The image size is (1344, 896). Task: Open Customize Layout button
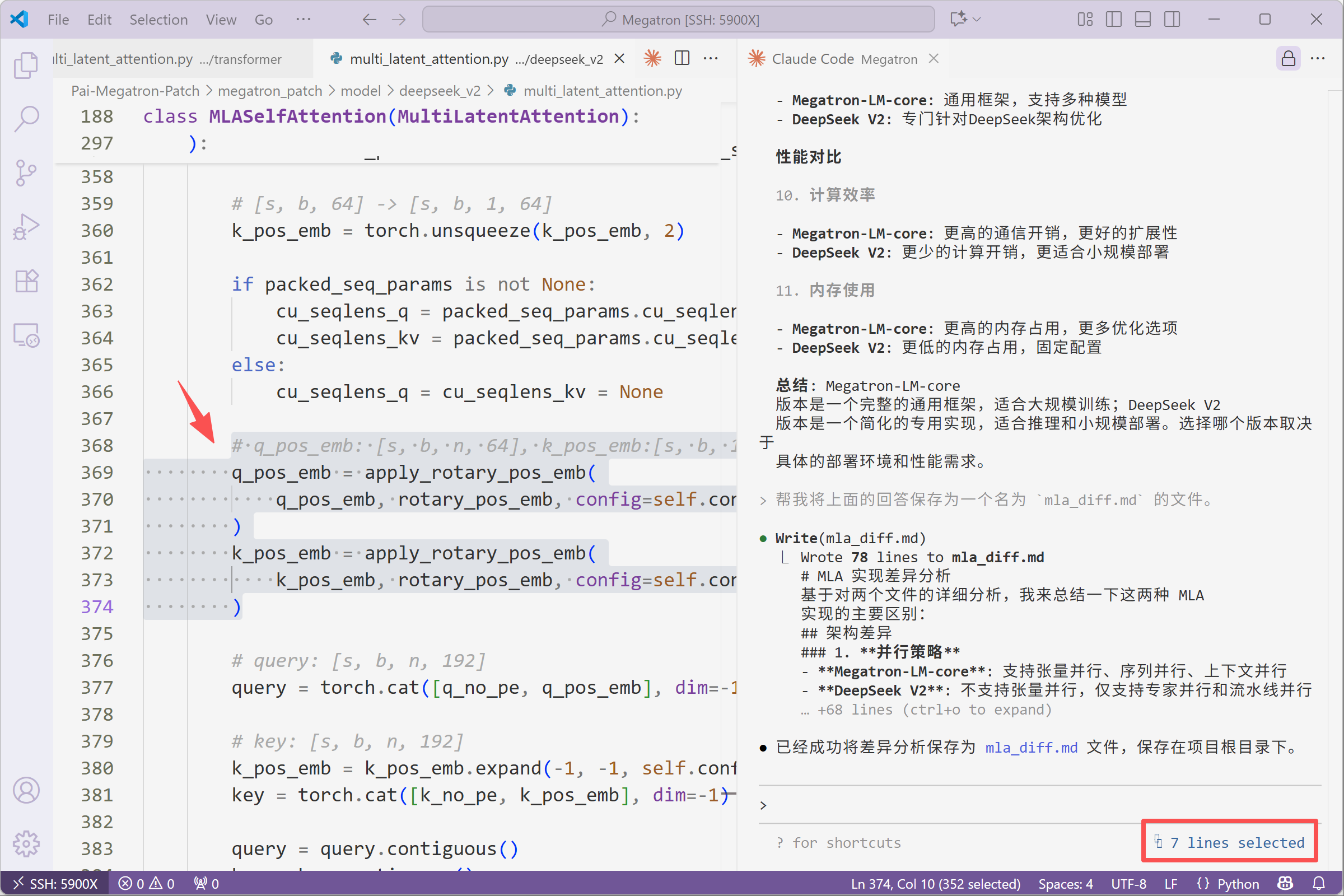(x=1085, y=20)
